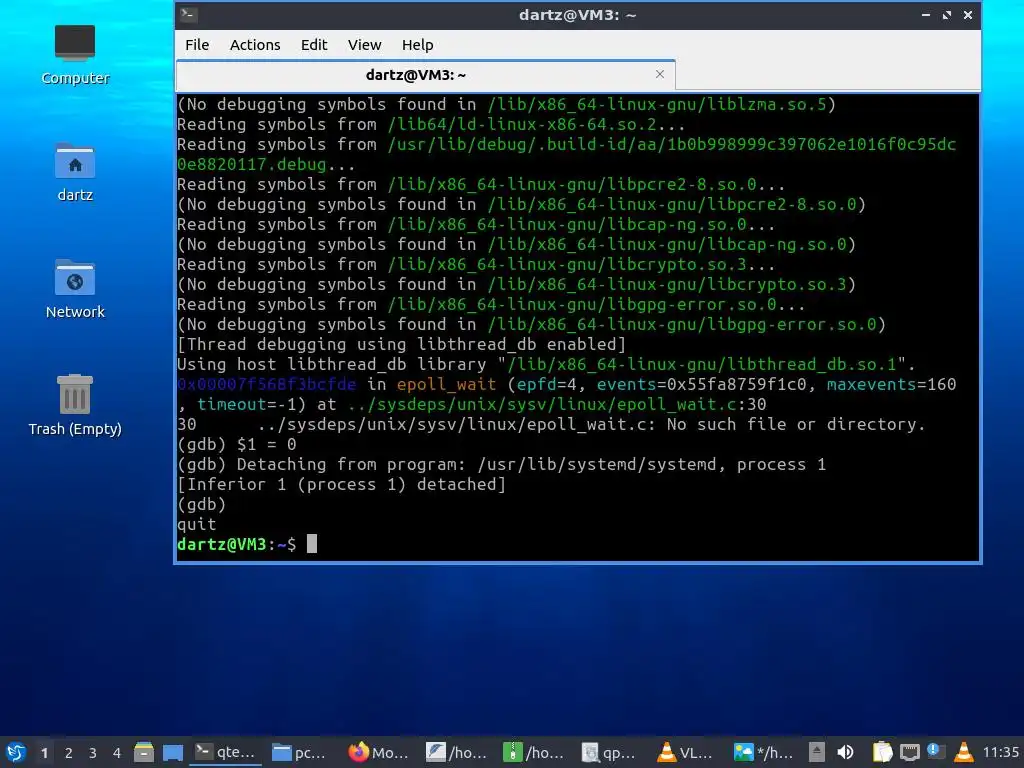Switch to workspace 3
The width and height of the screenshot is (1024, 768).
[93, 753]
